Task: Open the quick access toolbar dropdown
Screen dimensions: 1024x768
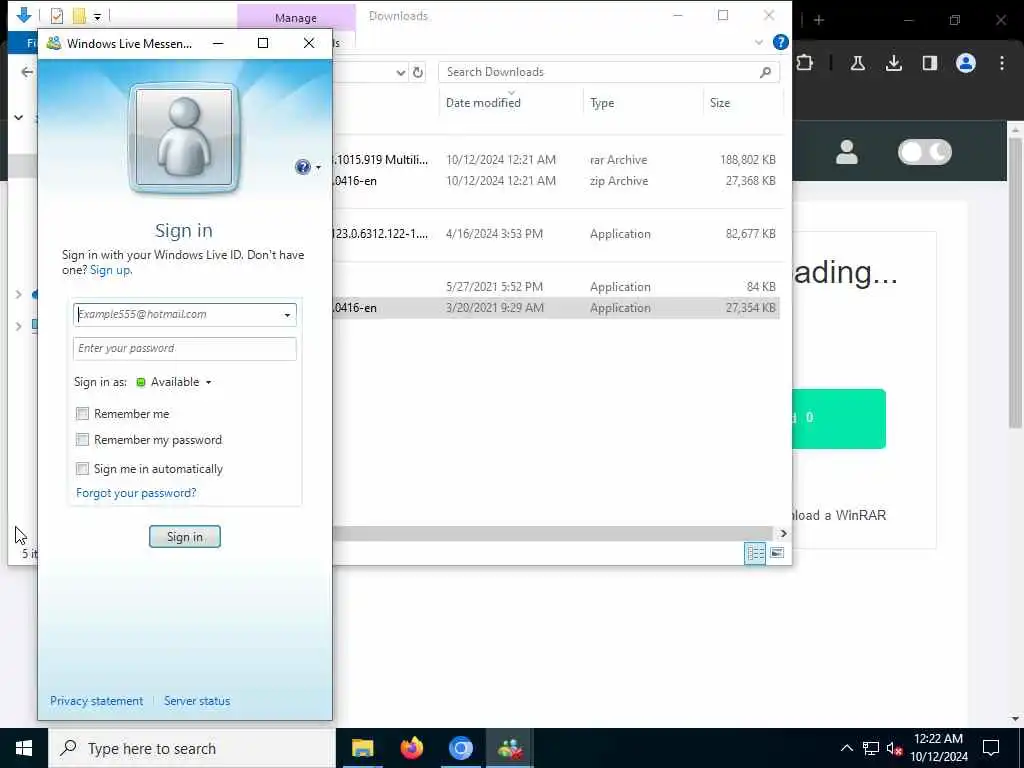Action: [97, 16]
